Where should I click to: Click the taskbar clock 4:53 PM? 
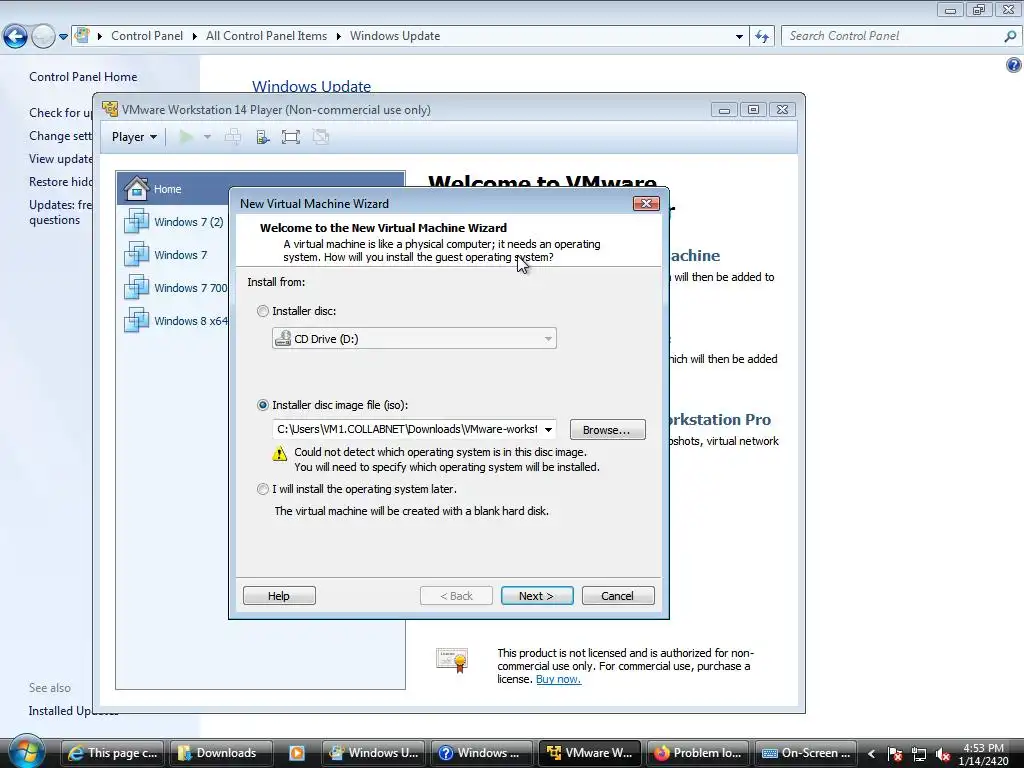point(983,754)
